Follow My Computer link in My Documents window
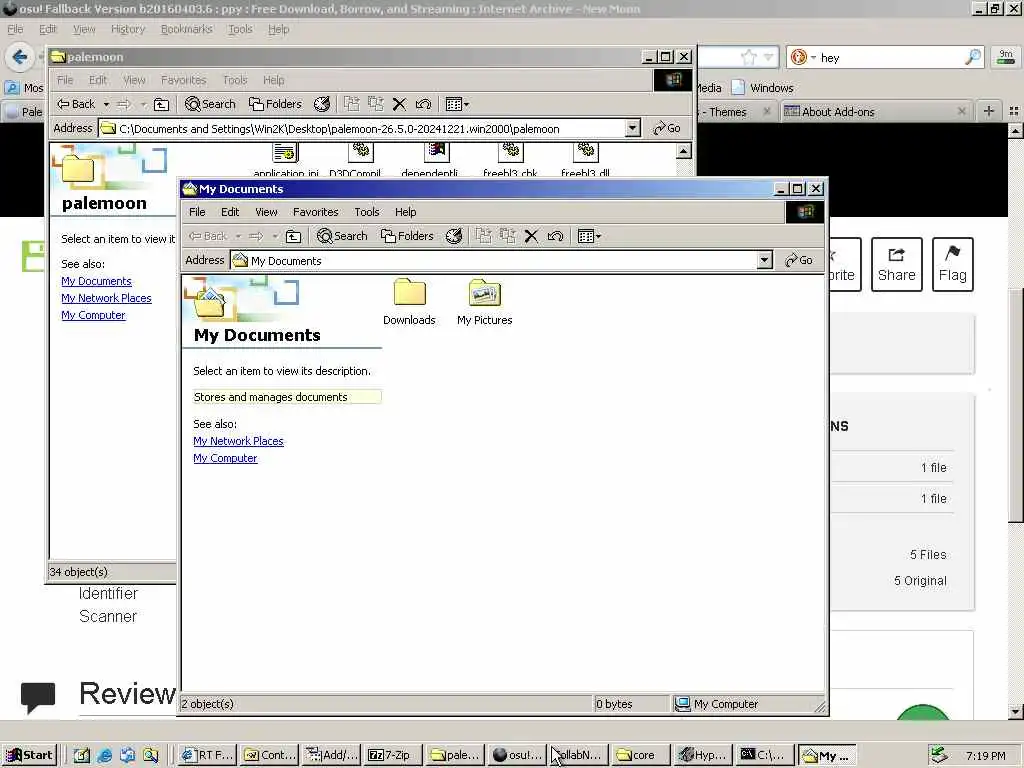This screenshot has width=1024, height=768. (x=225, y=458)
